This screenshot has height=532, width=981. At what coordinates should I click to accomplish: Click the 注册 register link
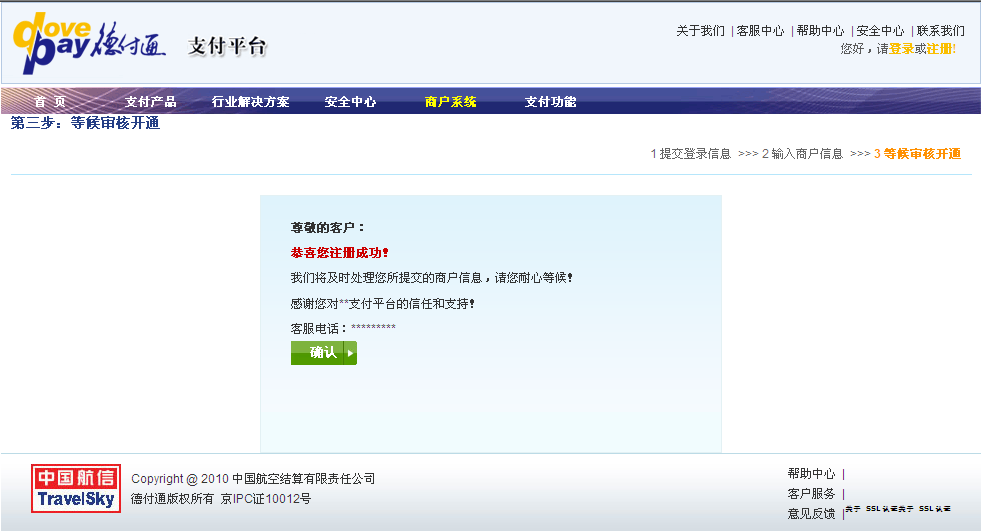[x=940, y=49]
